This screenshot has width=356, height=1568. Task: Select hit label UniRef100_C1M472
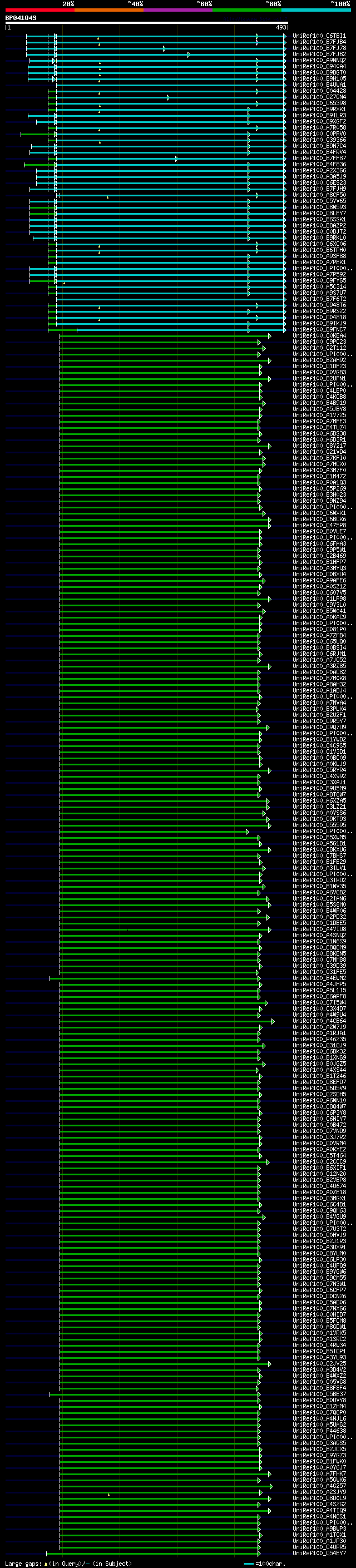click(x=319, y=477)
